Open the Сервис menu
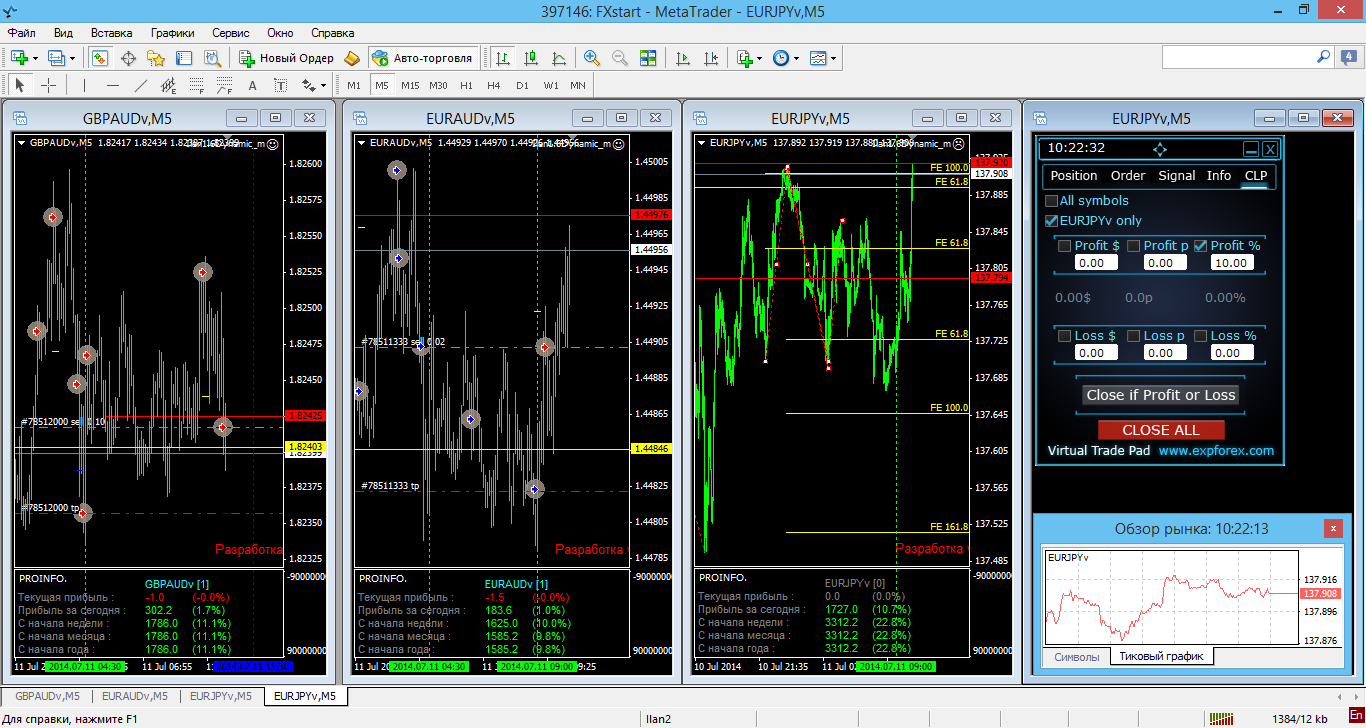1366x728 pixels. pyautogui.click(x=231, y=33)
